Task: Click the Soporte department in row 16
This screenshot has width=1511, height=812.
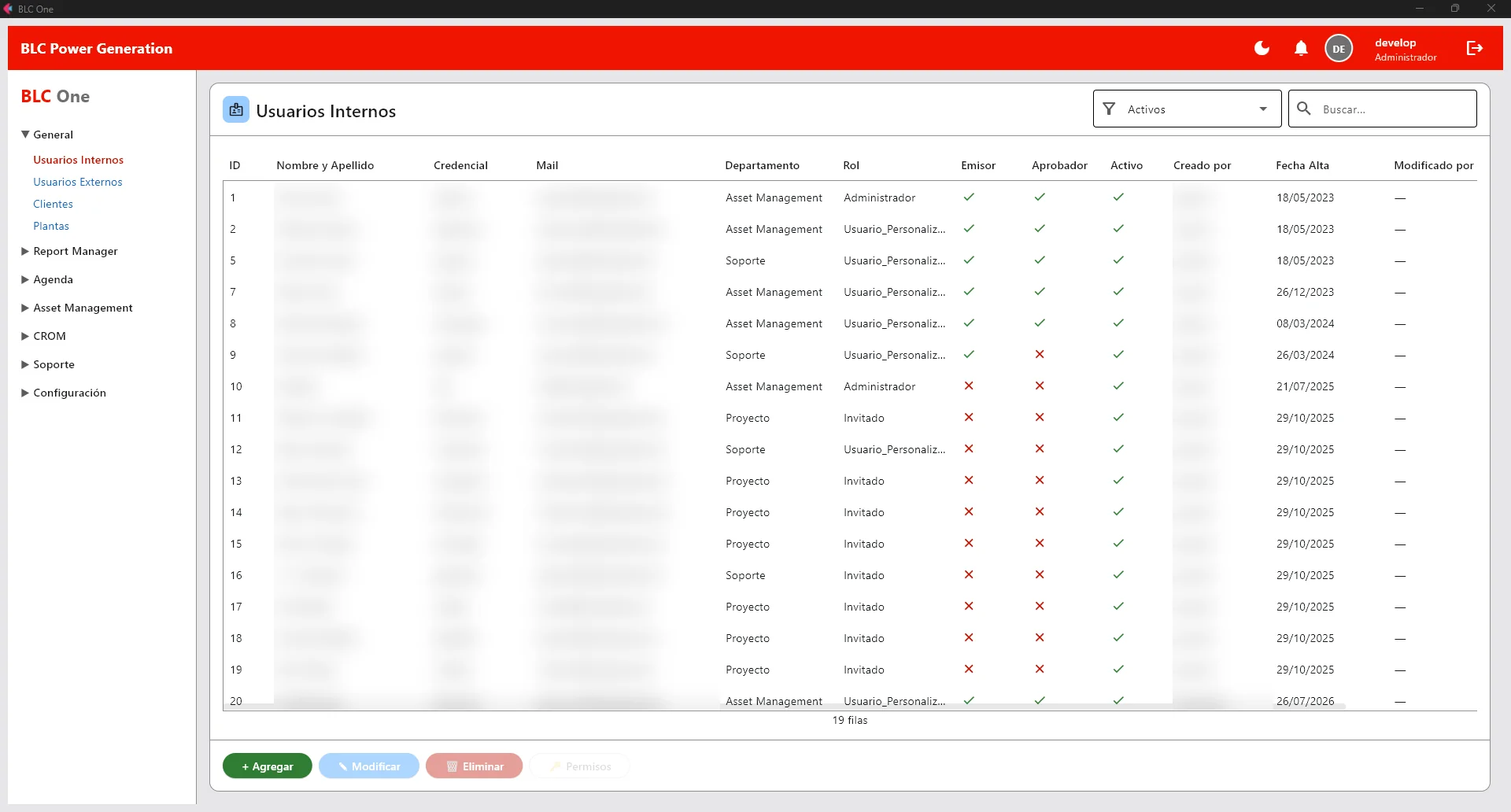Action: coord(745,575)
